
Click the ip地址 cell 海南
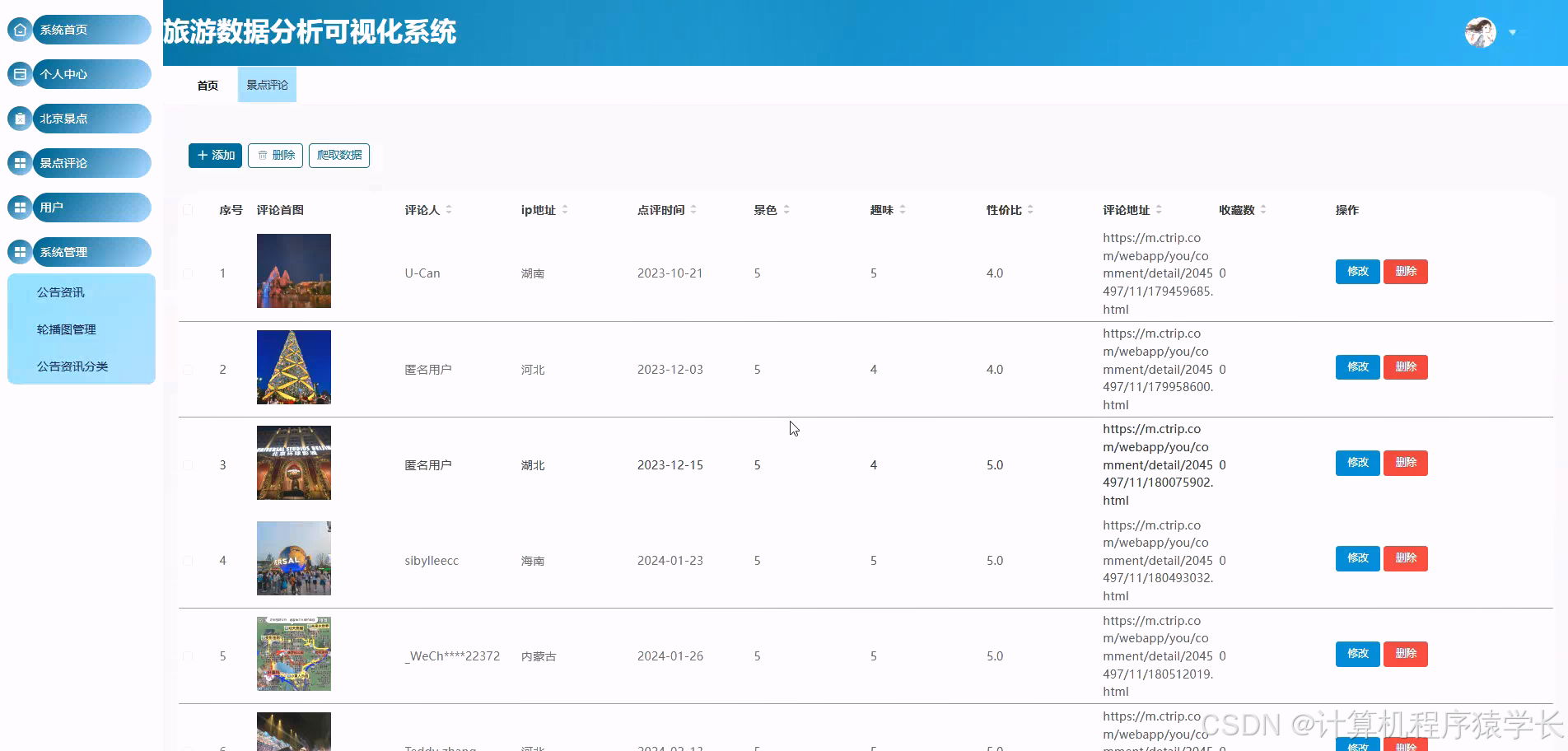pyautogui.click(x=533, y=561)
